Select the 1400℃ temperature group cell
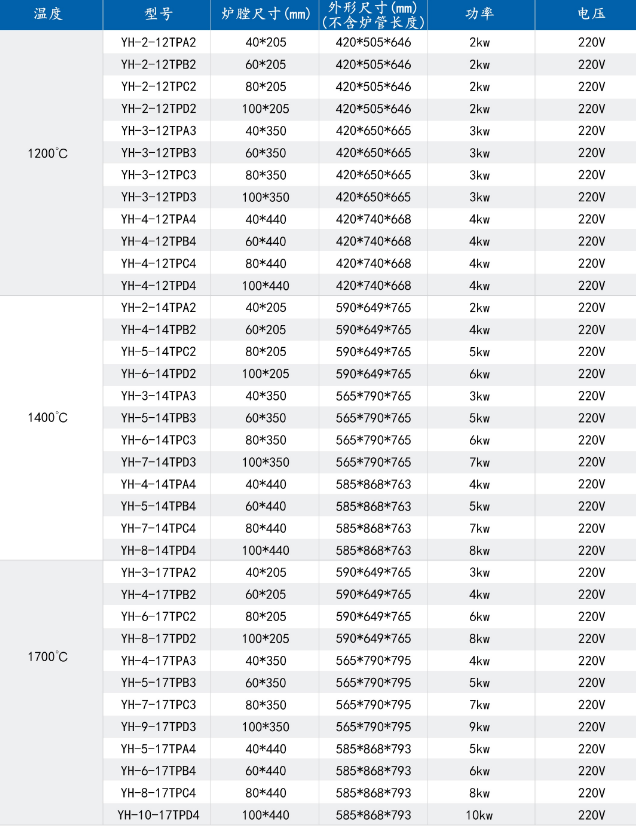 click(x=48, y=417)
